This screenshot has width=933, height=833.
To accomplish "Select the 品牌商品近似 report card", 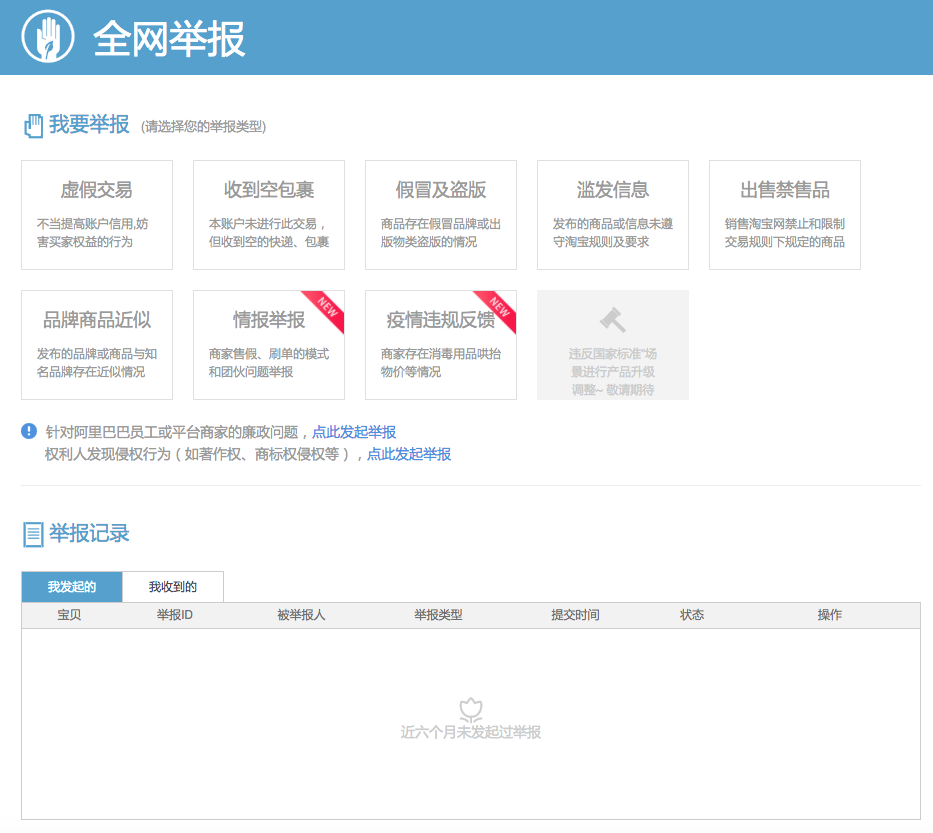I will tap(97, 345).
